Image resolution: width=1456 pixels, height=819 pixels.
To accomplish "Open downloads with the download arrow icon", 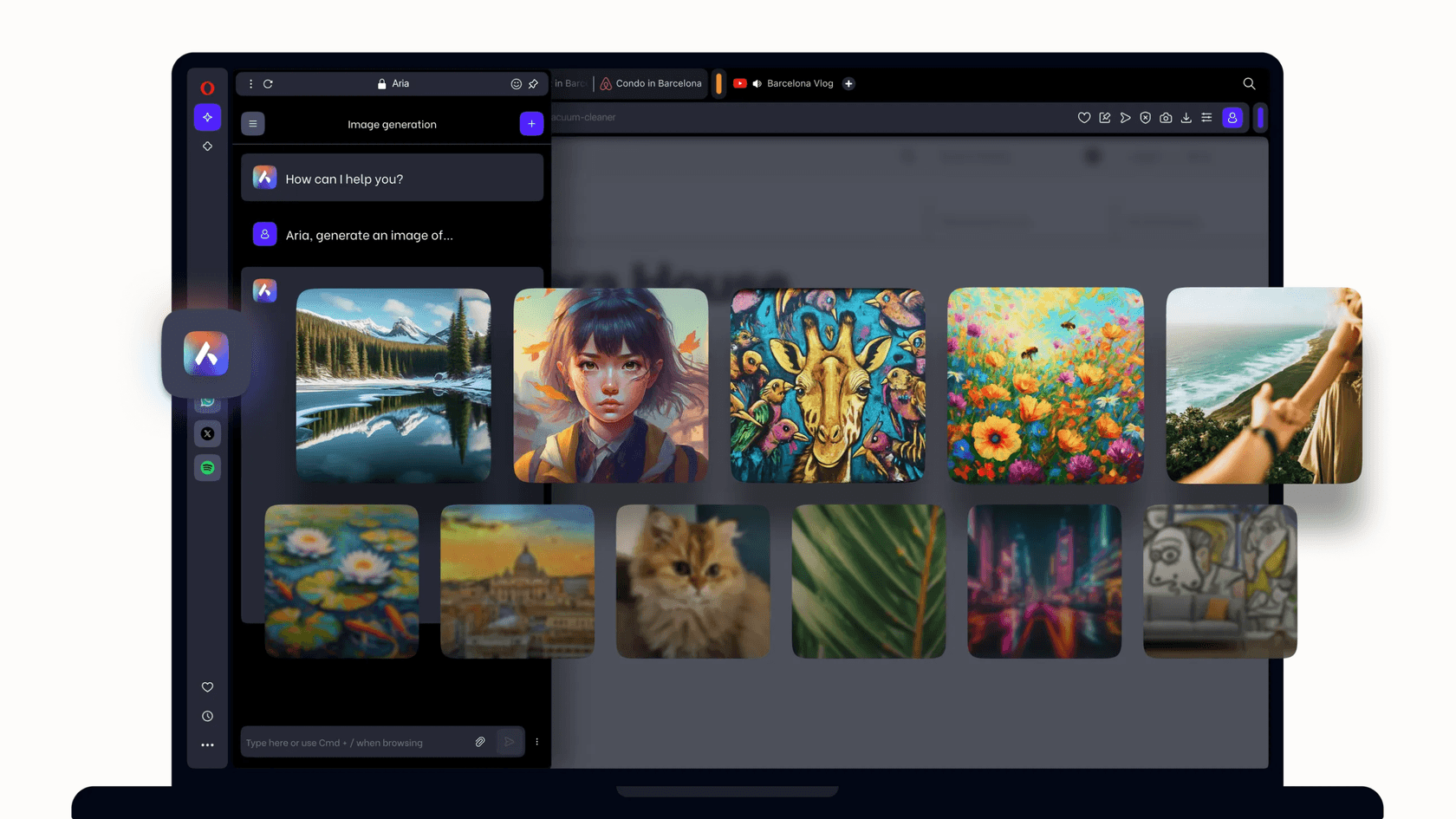I will pyautogui.click(x=1186, y=118).
